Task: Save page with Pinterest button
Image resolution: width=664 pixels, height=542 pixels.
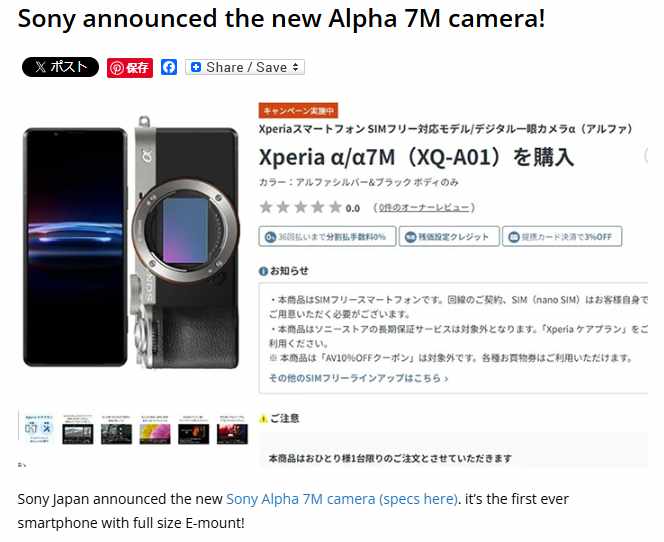Action: click(x=130, y=68)
